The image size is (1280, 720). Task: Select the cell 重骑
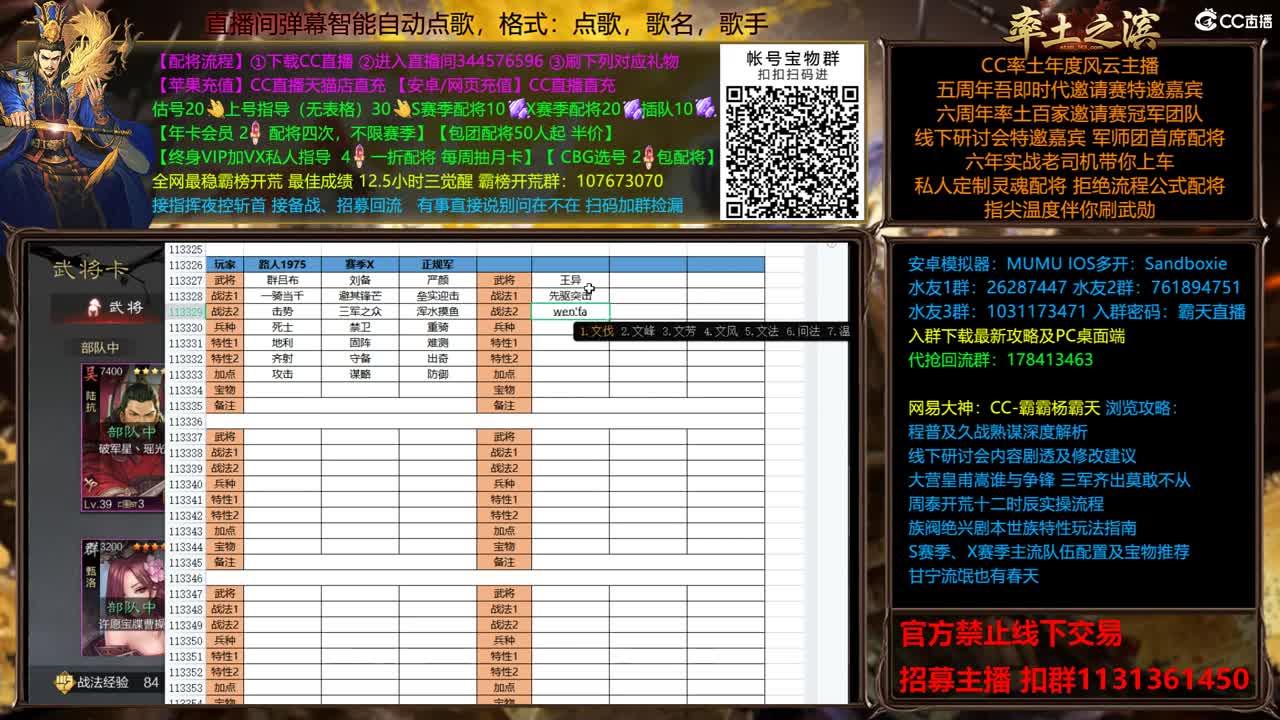437,327
